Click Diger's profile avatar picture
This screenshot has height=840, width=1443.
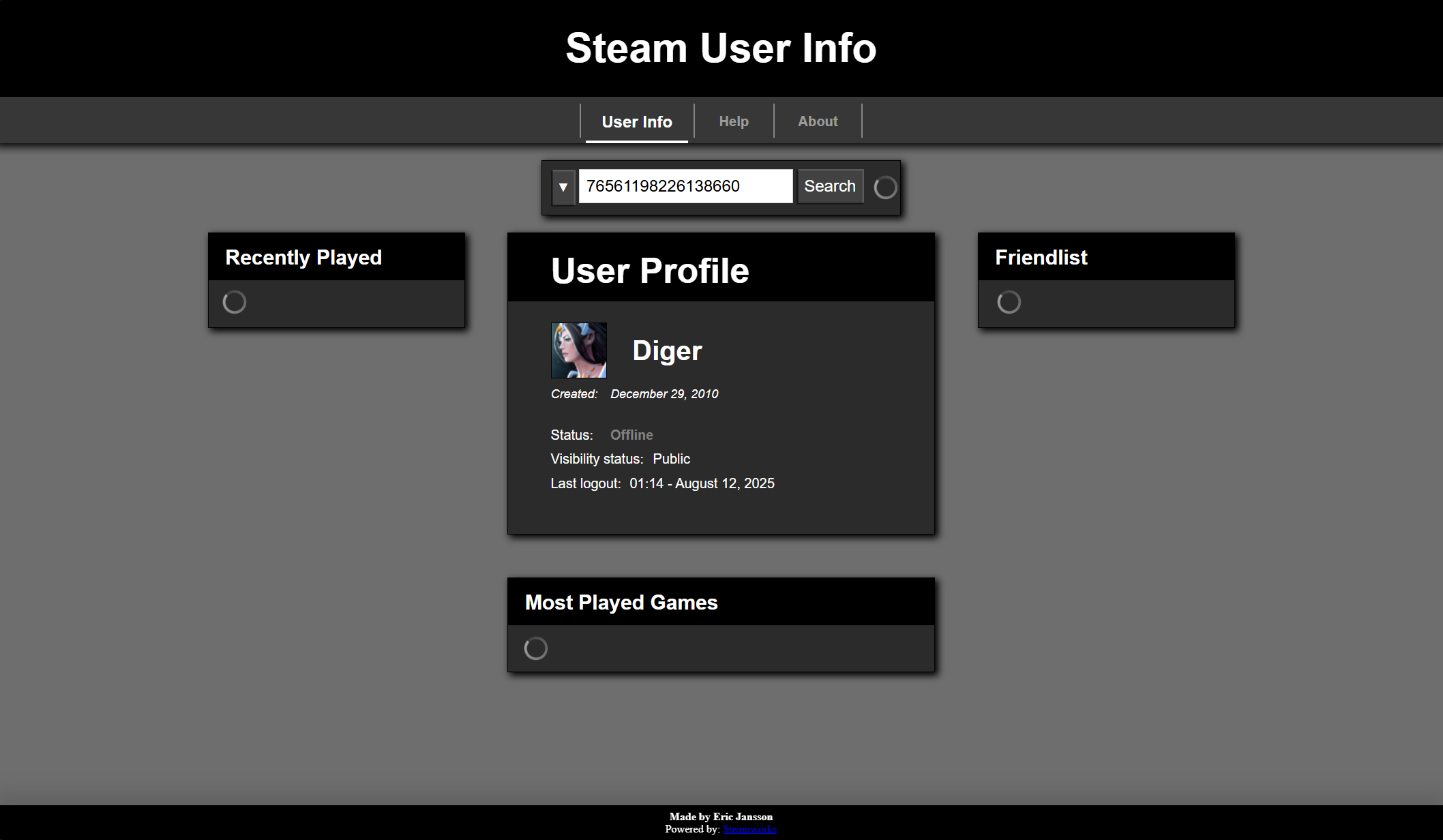coord(578,350)
